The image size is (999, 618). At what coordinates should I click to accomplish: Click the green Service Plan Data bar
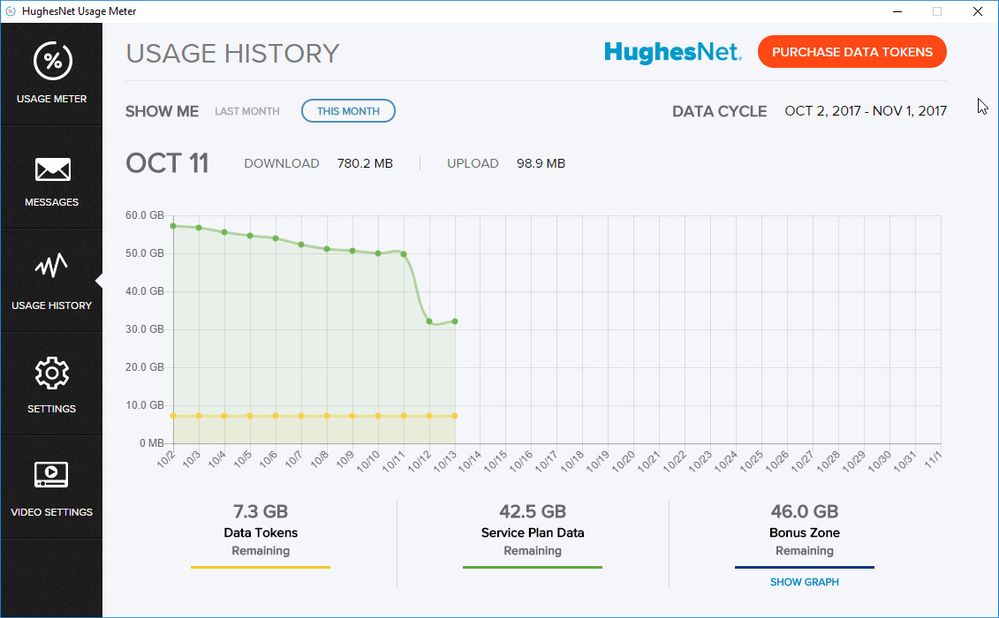[x=532, y=568]
